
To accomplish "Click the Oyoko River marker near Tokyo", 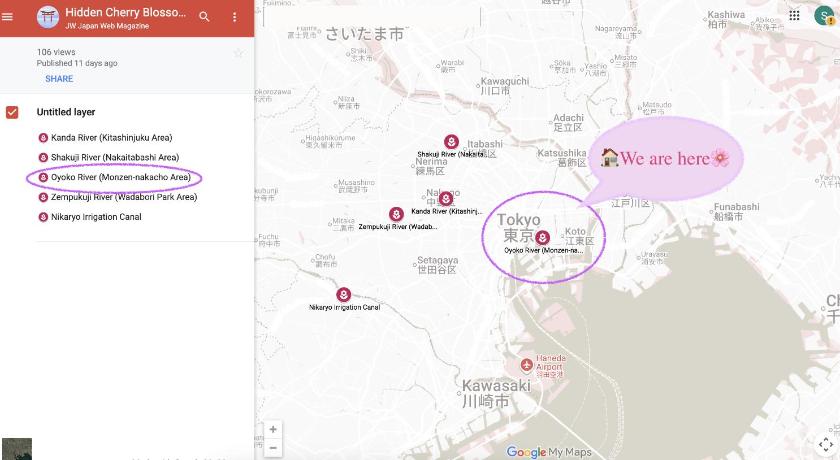I will [542, 238].
